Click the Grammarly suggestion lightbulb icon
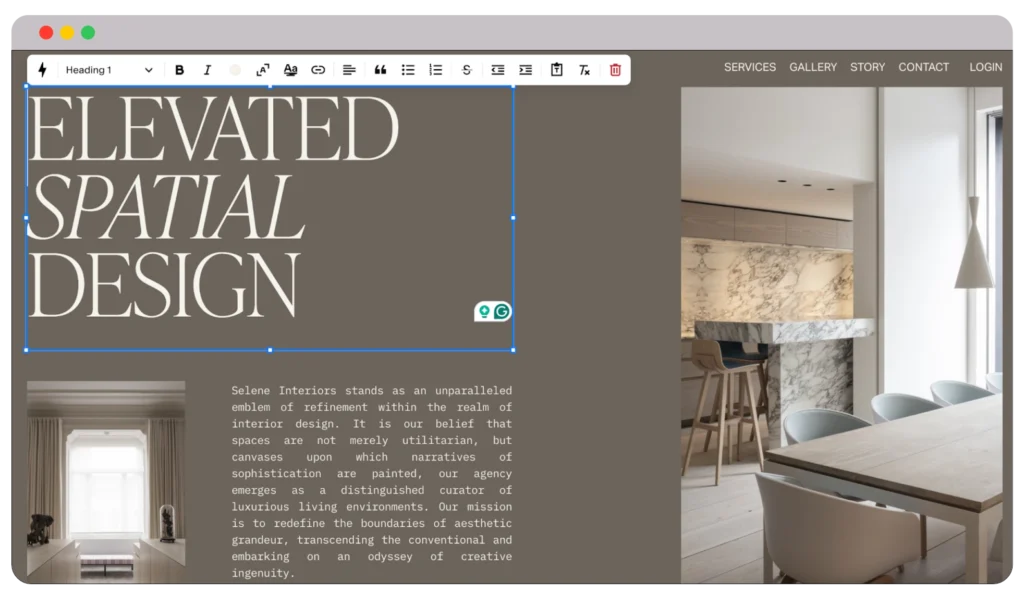 [x=484, y=311]
